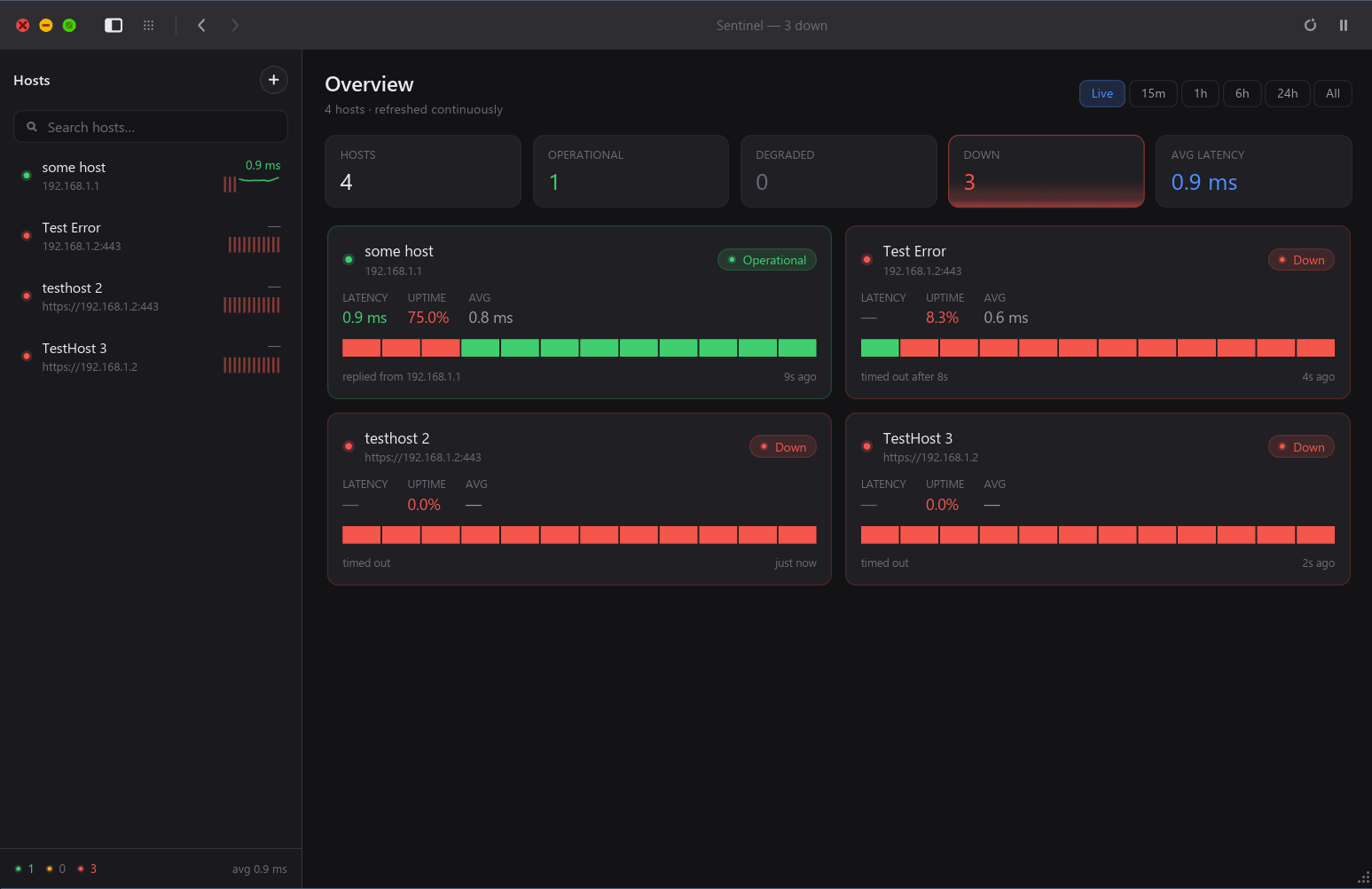Click testhost 2 uptime history bar

(579, 535)
